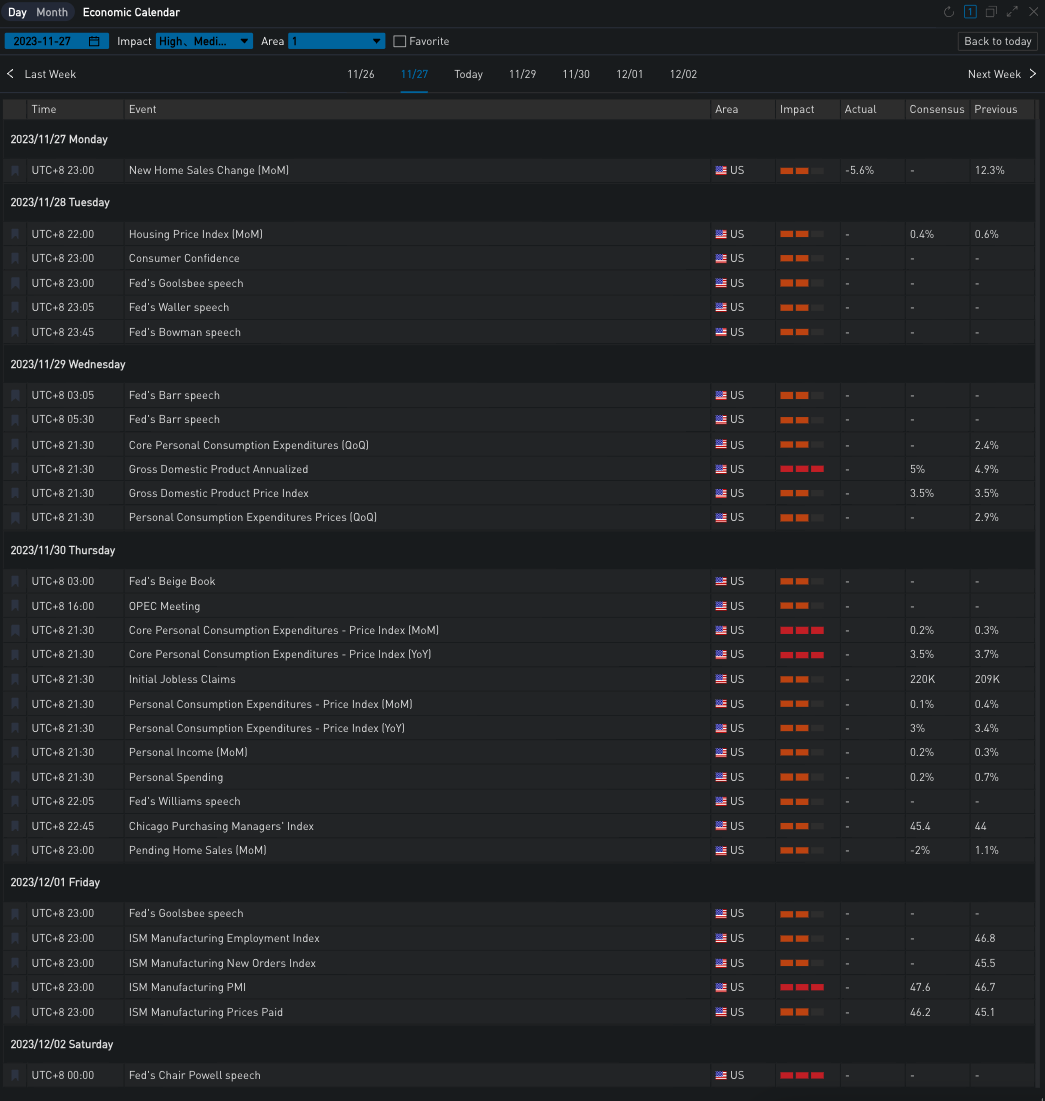The image size is (1045, 1101).
Task: Bookmark the Personal Income (MoM) event
Action: coord(15,753)
